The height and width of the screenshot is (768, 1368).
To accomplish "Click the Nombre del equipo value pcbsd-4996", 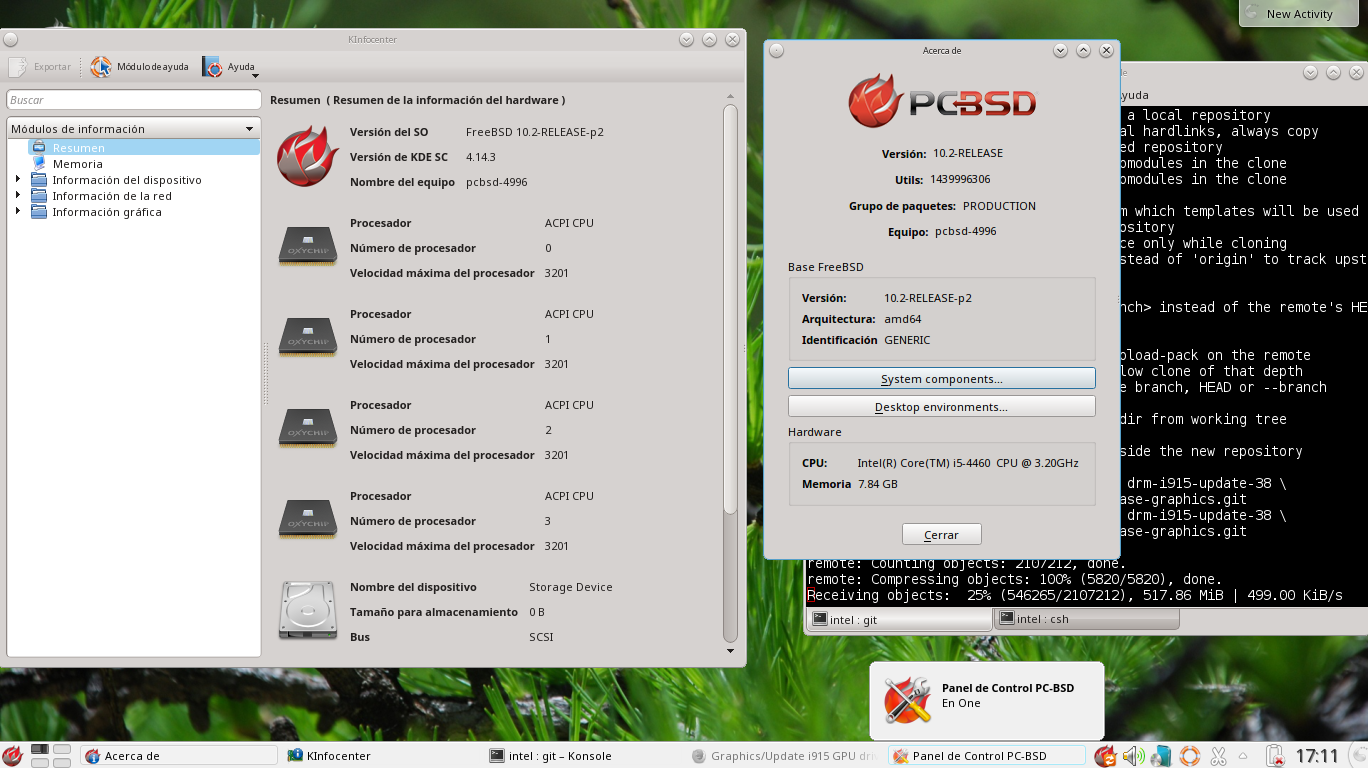I will pyautogui.click(x=497, y=182).
